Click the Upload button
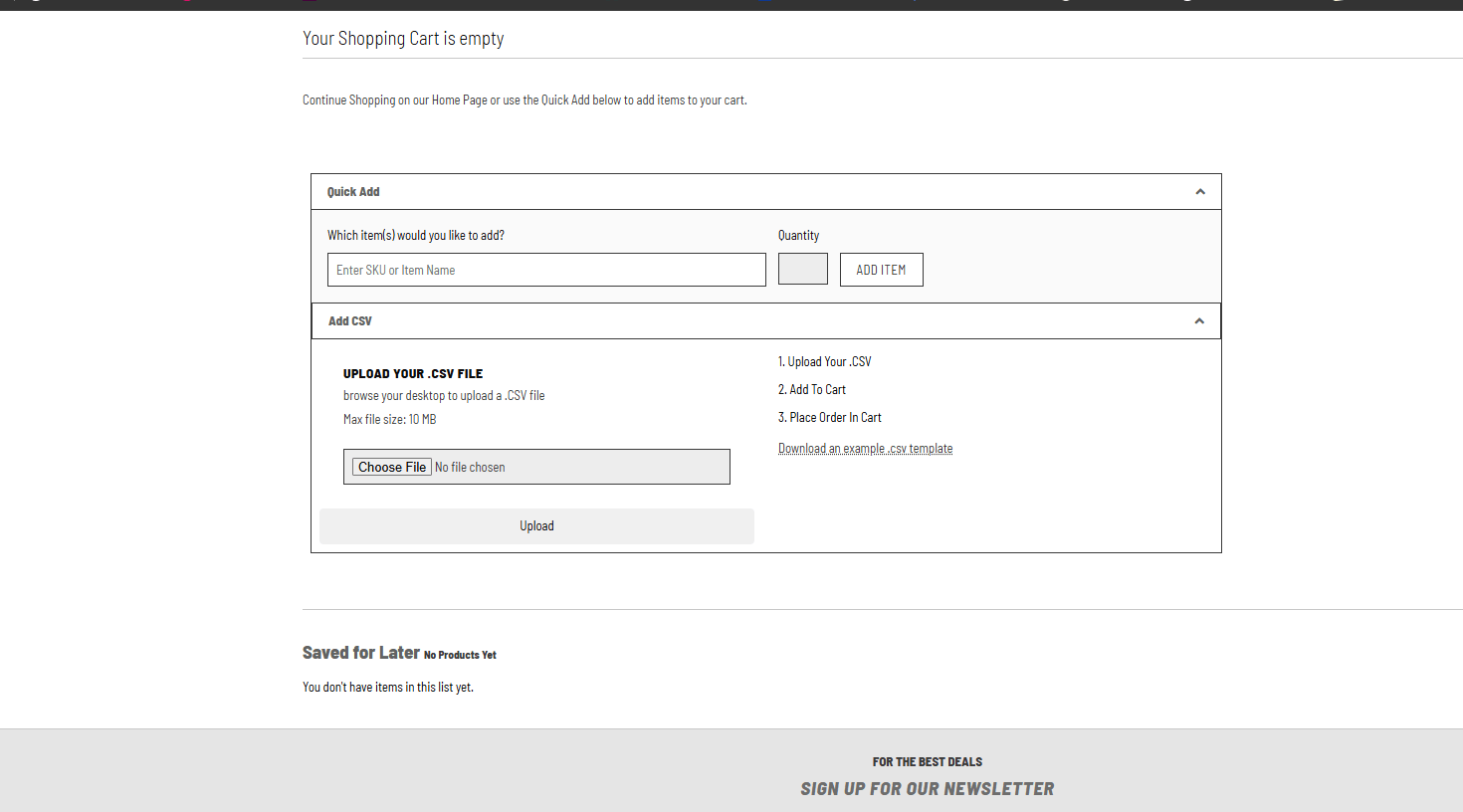 [536, 526]
